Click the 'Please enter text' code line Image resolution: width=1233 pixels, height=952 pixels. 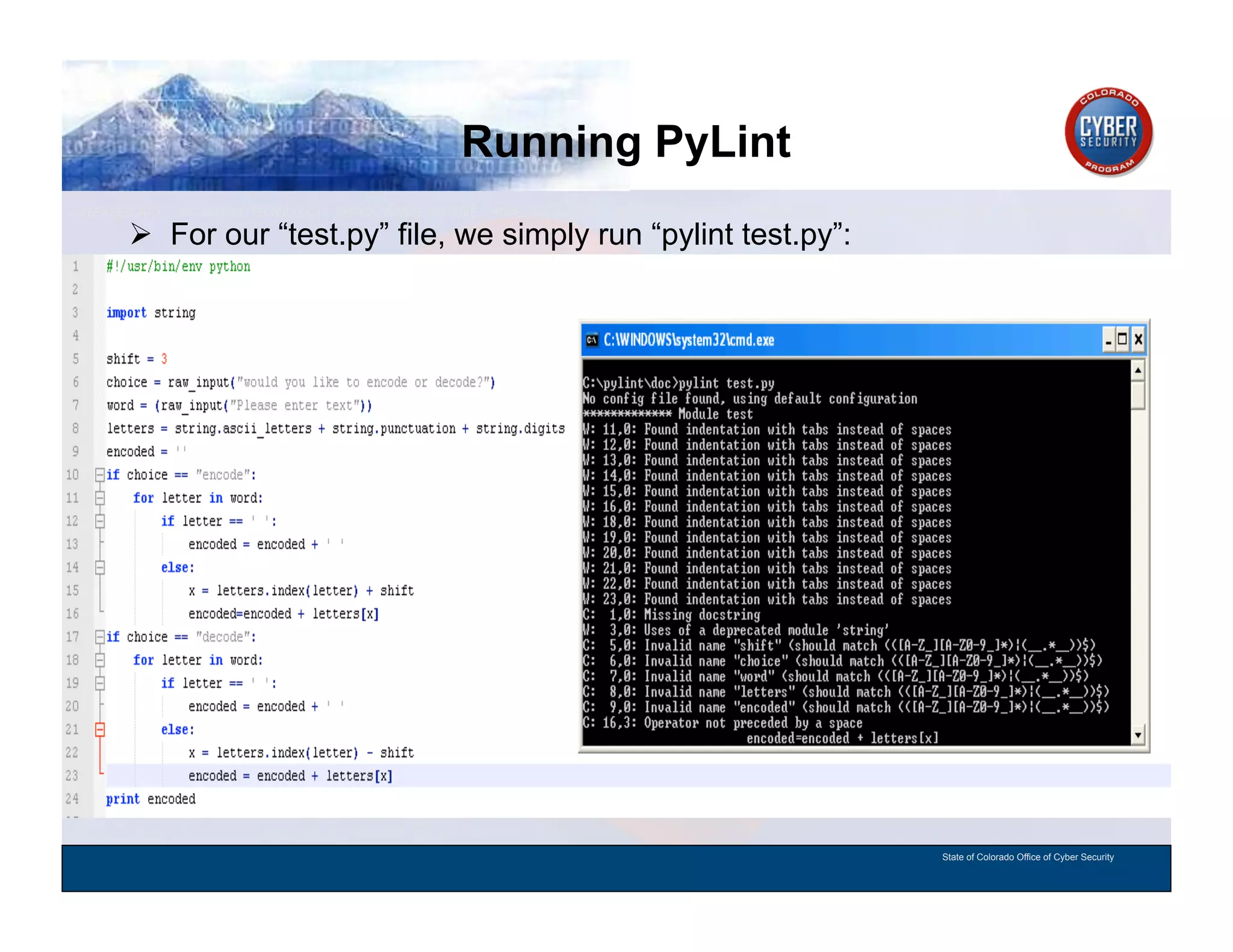click(240, 406)
